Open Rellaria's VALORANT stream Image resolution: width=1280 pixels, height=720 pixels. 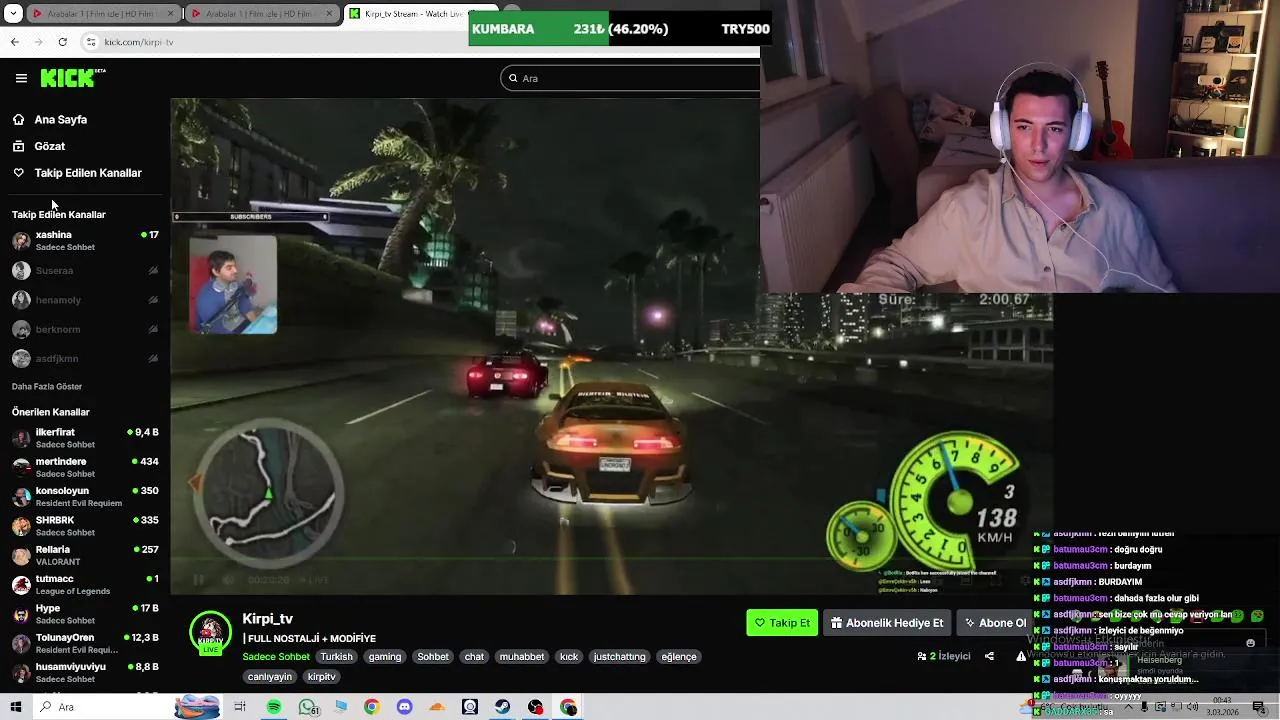85,555
